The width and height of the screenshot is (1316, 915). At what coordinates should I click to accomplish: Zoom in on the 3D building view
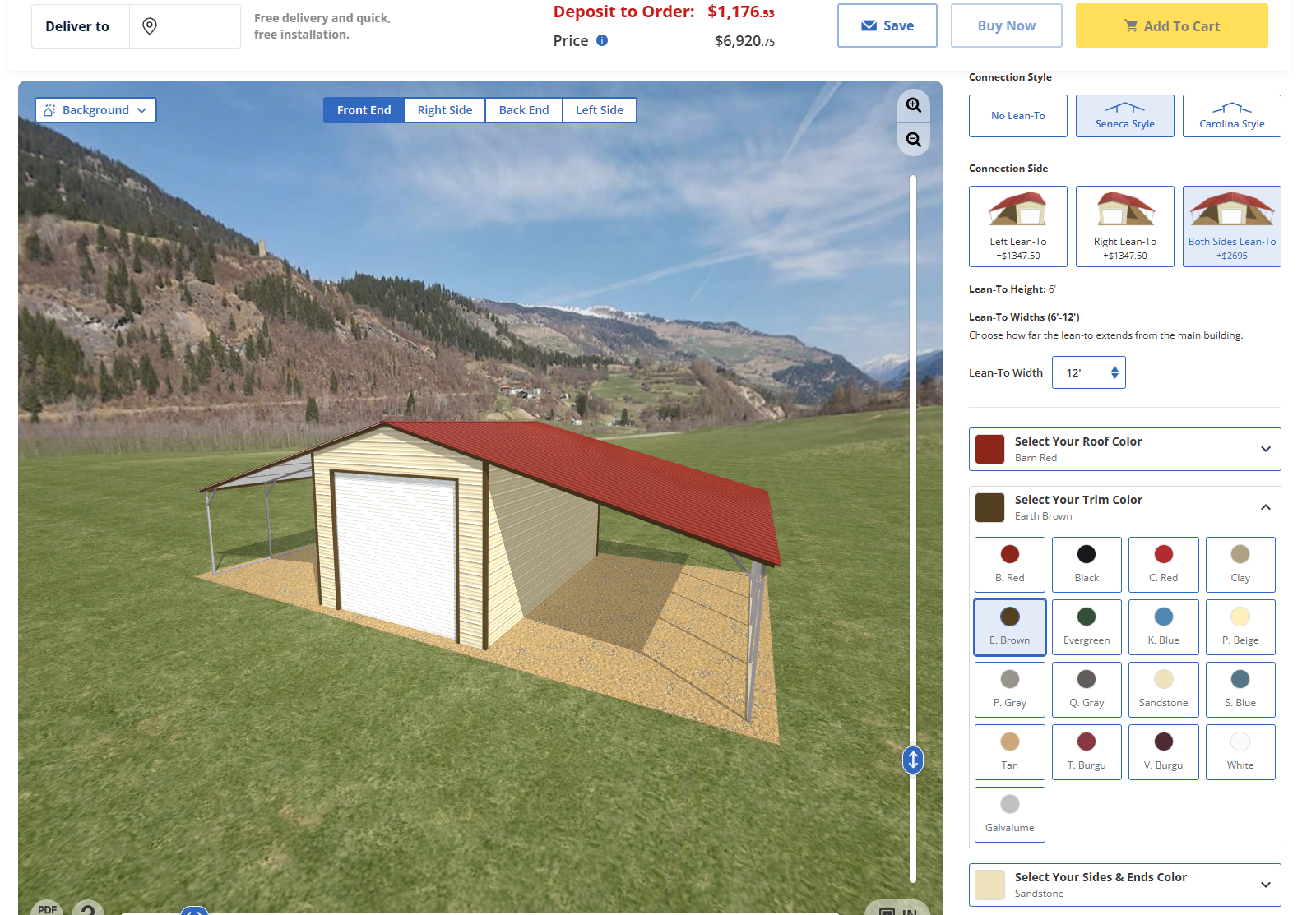[x=913, y=105]
